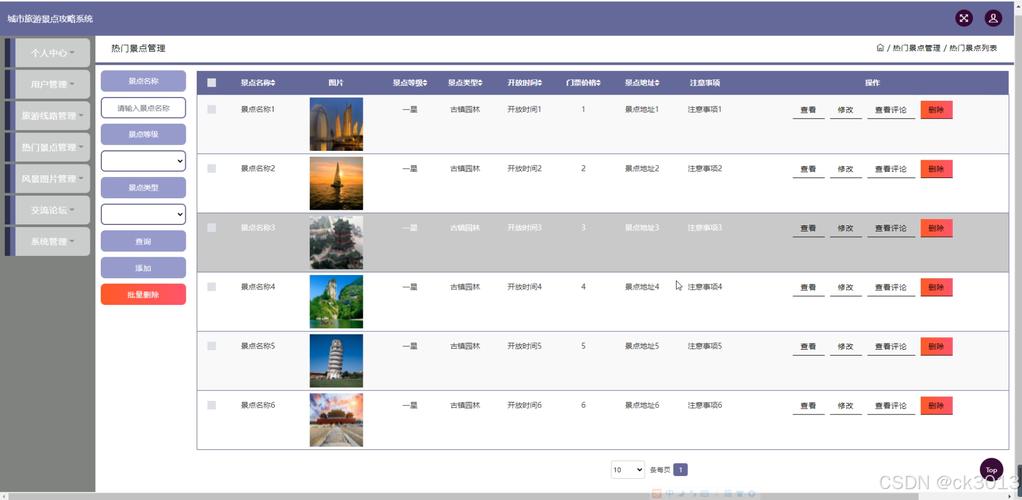Check the box for 景点名称3 row

[212, 228]
